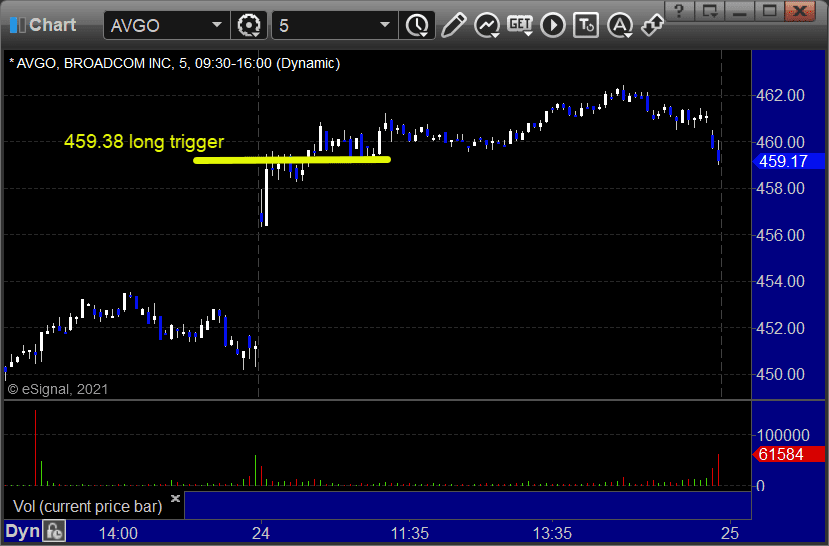Click the T text template icon
The width and height of the screenshot is (829, 546).
[x=586, y=25]
